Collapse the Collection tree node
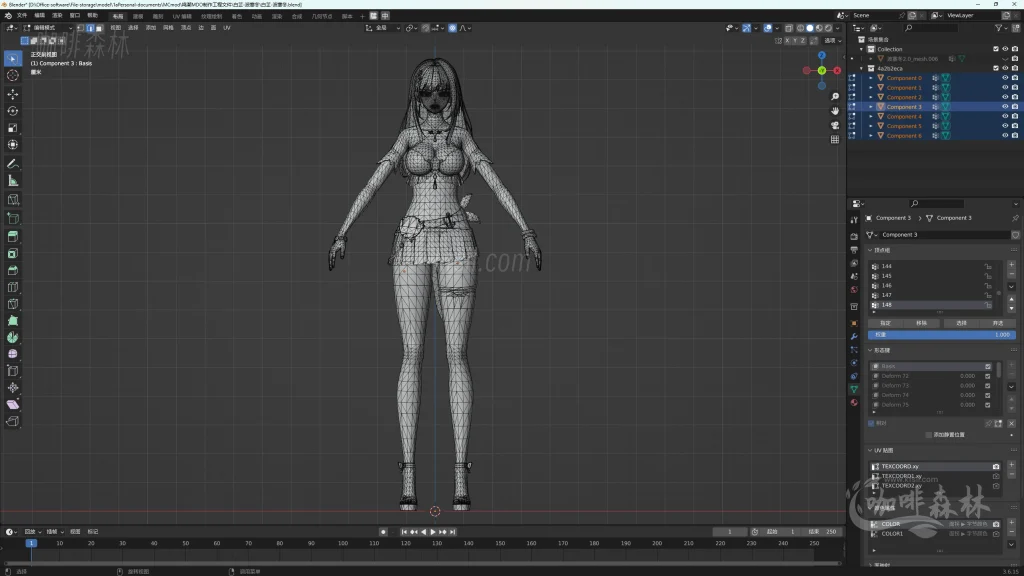This screenshot has height=576, width=1024. (861, 49)
